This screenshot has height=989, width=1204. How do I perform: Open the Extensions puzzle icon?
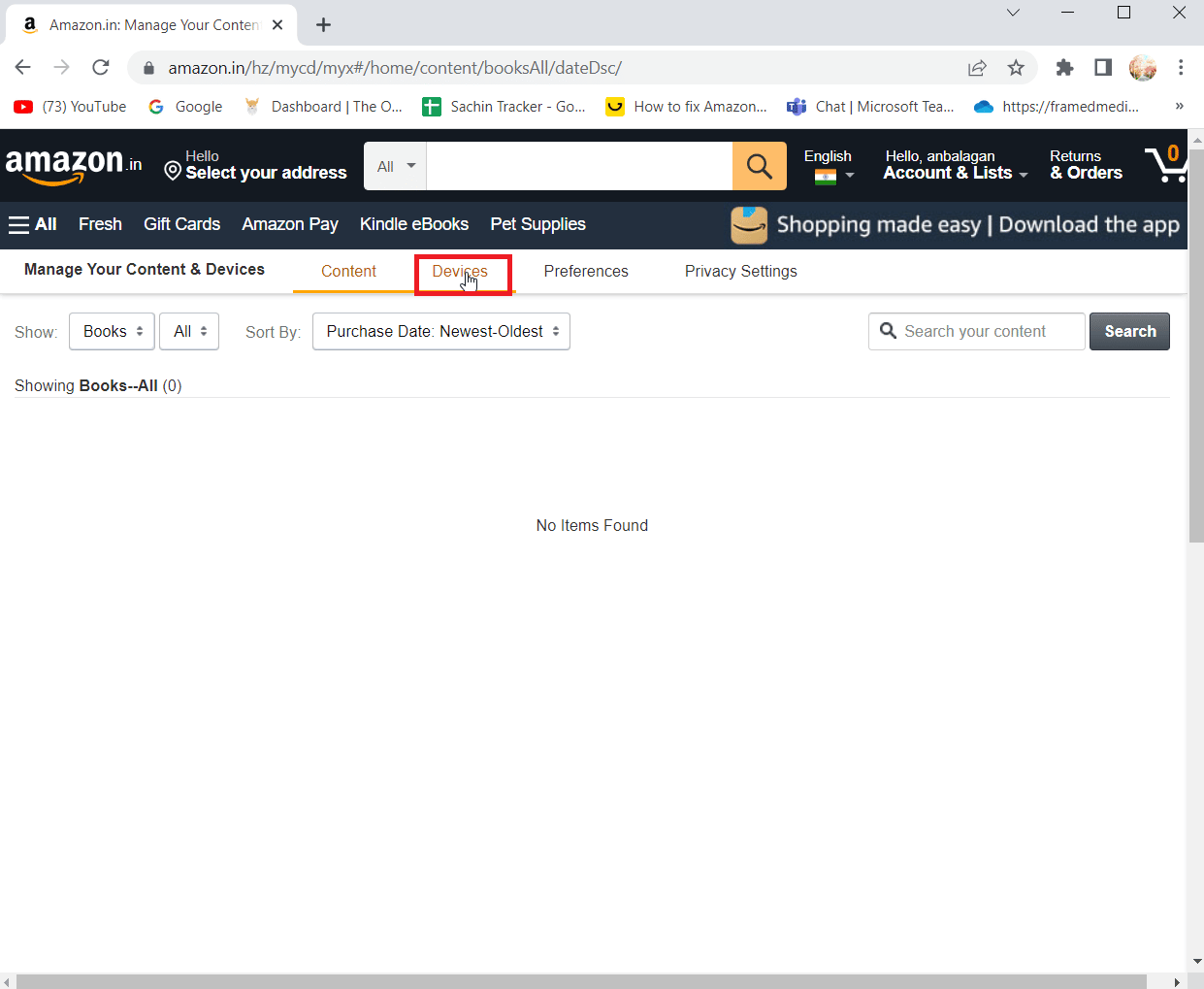[1064, 67]
